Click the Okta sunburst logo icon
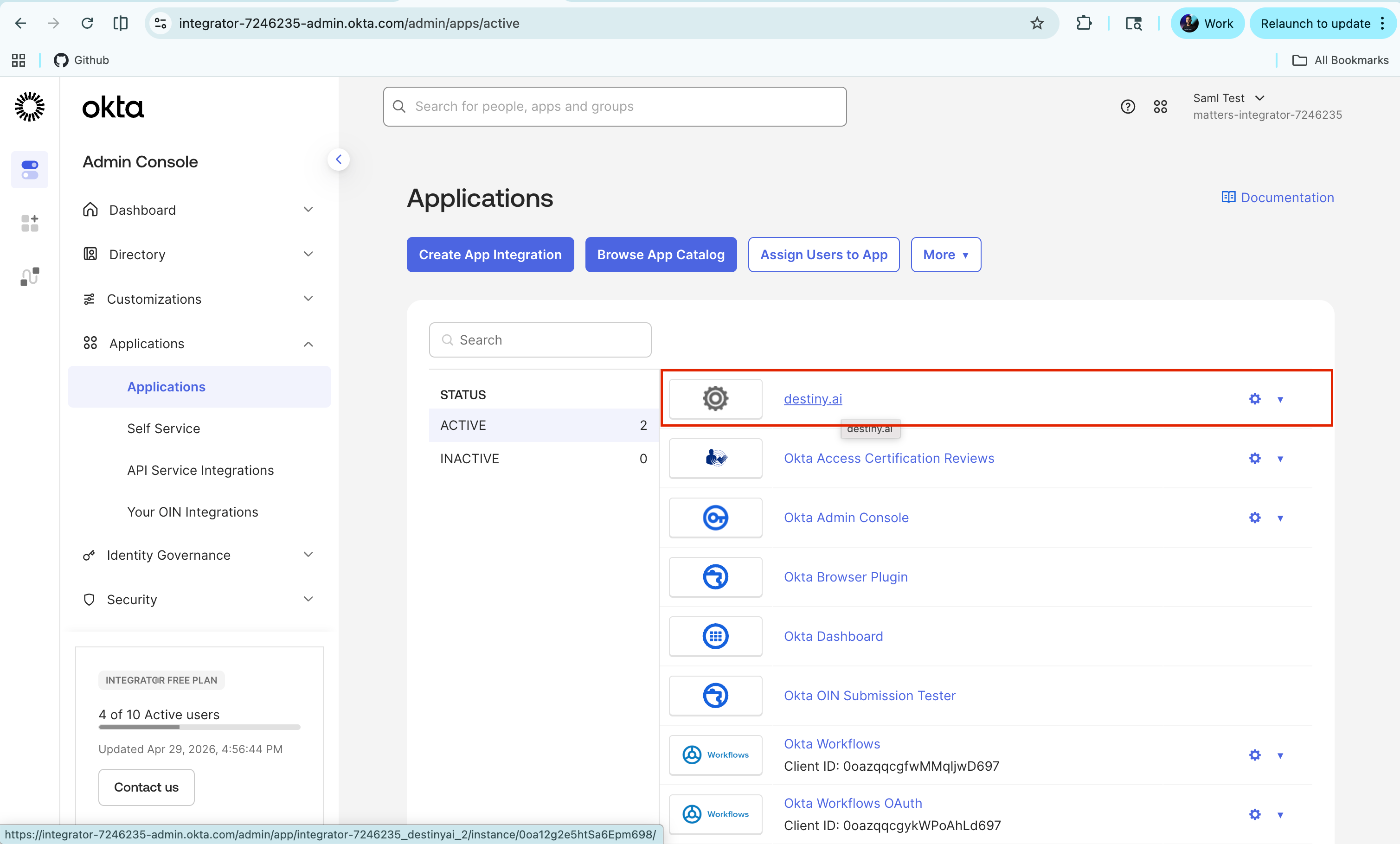 (x=30, y=107)
